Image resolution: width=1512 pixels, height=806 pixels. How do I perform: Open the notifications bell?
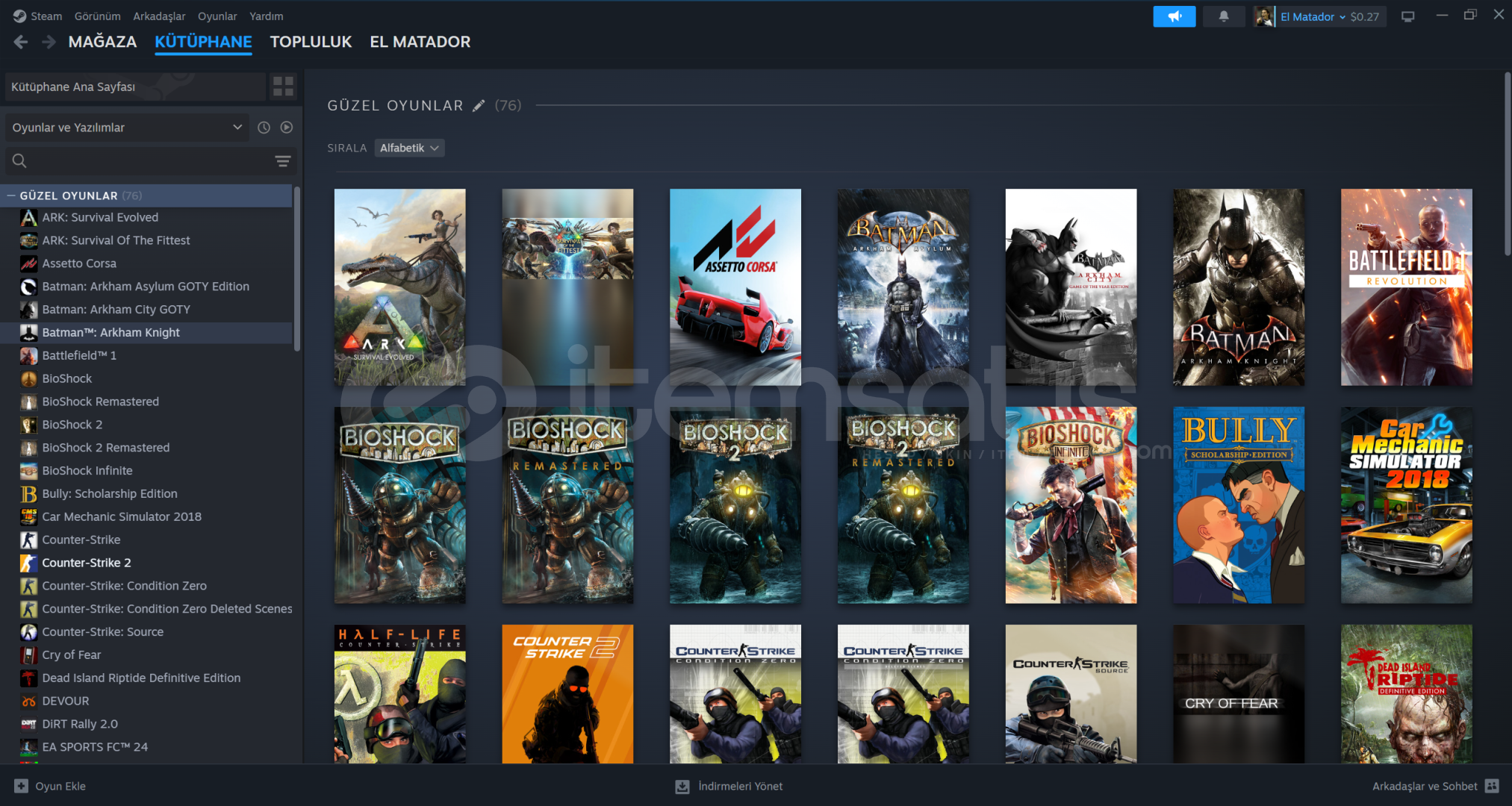pyautogui.click(x=1223, y=16)
